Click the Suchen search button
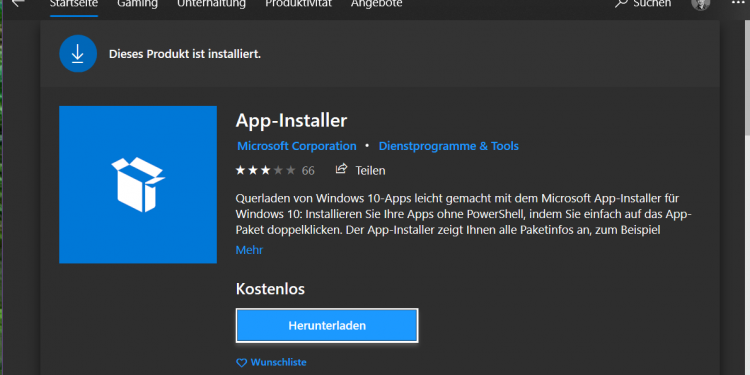The image size is (750, 375). coord(643,4)
